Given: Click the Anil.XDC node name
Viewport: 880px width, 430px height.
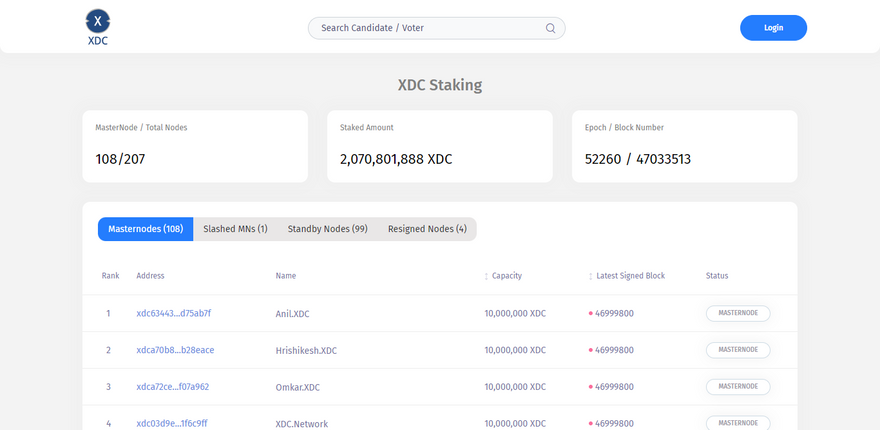Looking at the screenshot, I should tap(292, 313).
